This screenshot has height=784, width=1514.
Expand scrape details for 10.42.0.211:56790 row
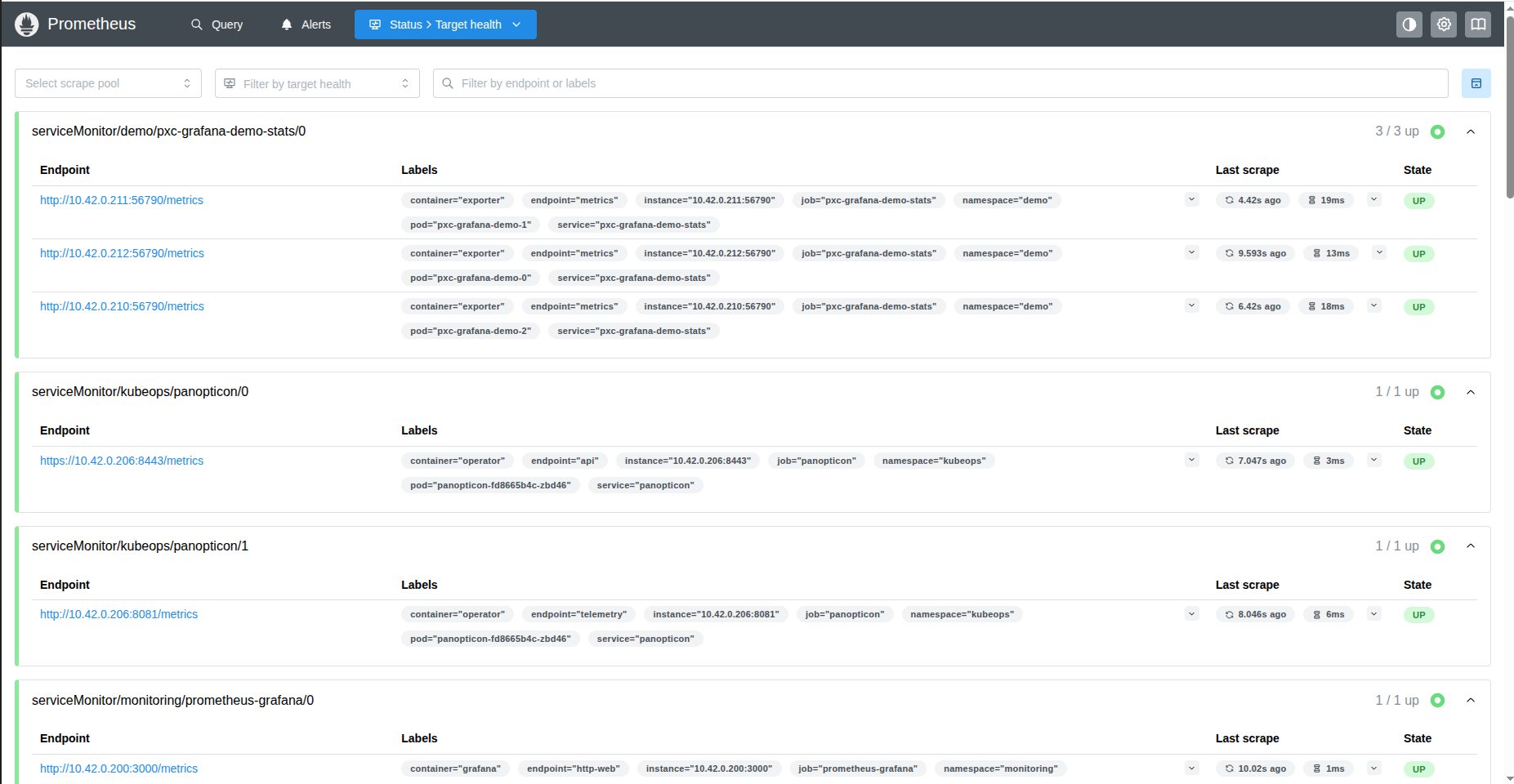[1374, 199]
